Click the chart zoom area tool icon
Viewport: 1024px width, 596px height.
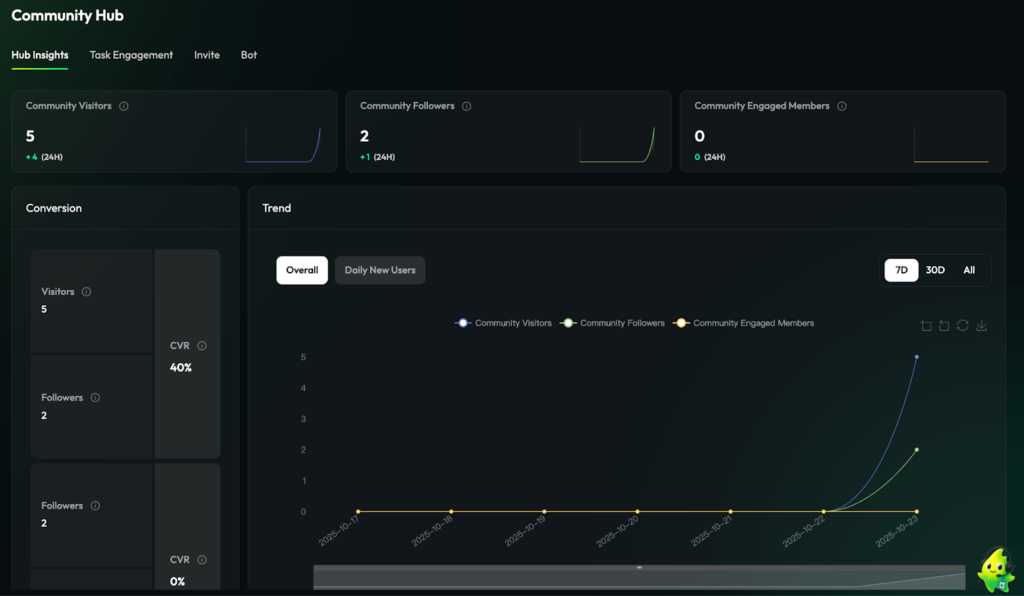pos(926,326)
